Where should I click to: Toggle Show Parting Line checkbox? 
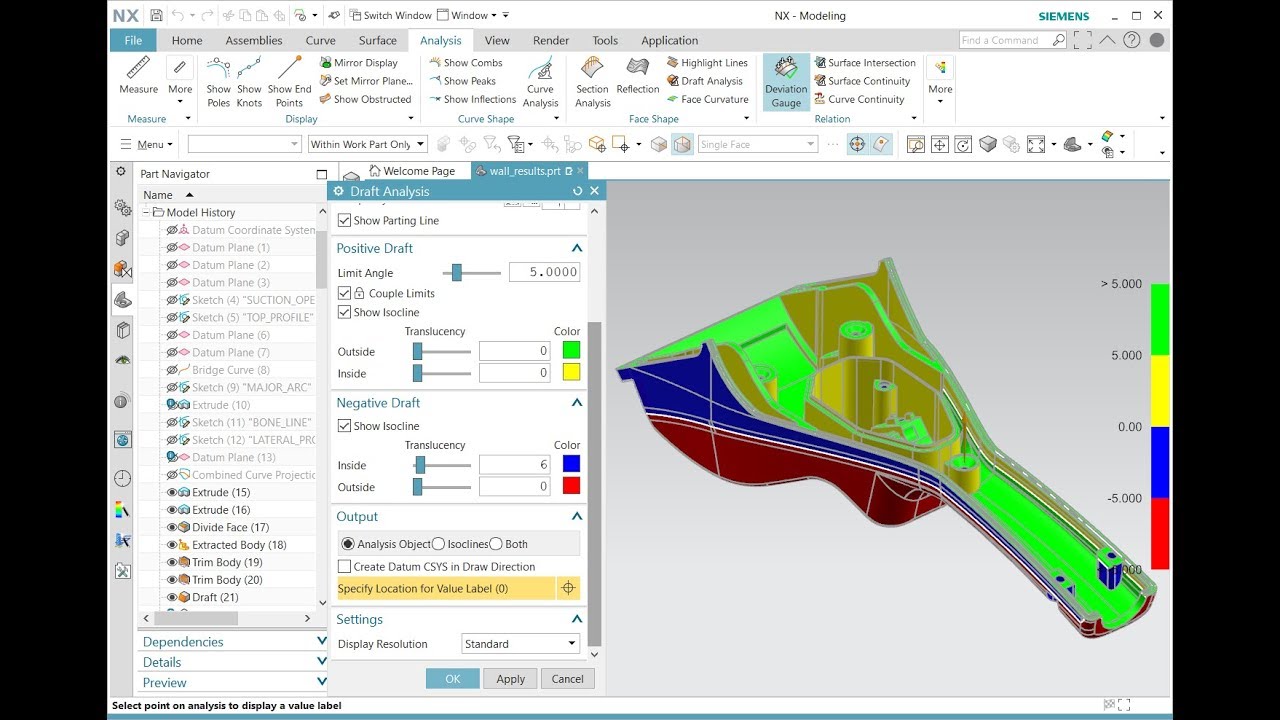point(344,220)
